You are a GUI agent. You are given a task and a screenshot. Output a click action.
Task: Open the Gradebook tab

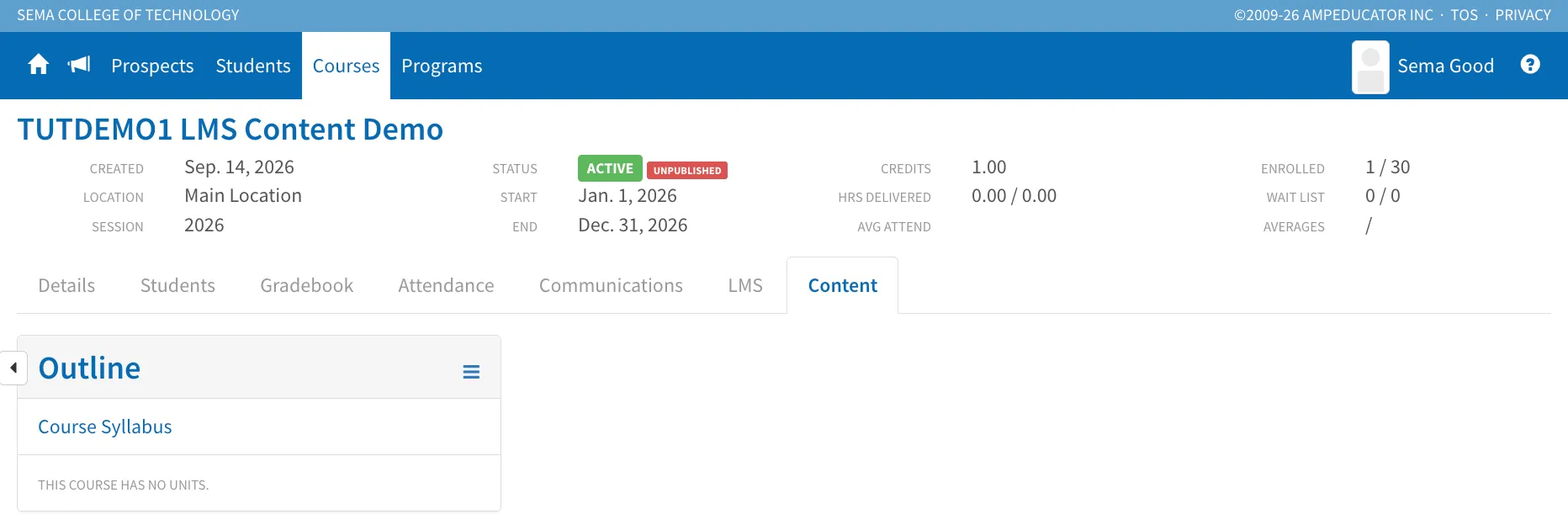(307, 285)
